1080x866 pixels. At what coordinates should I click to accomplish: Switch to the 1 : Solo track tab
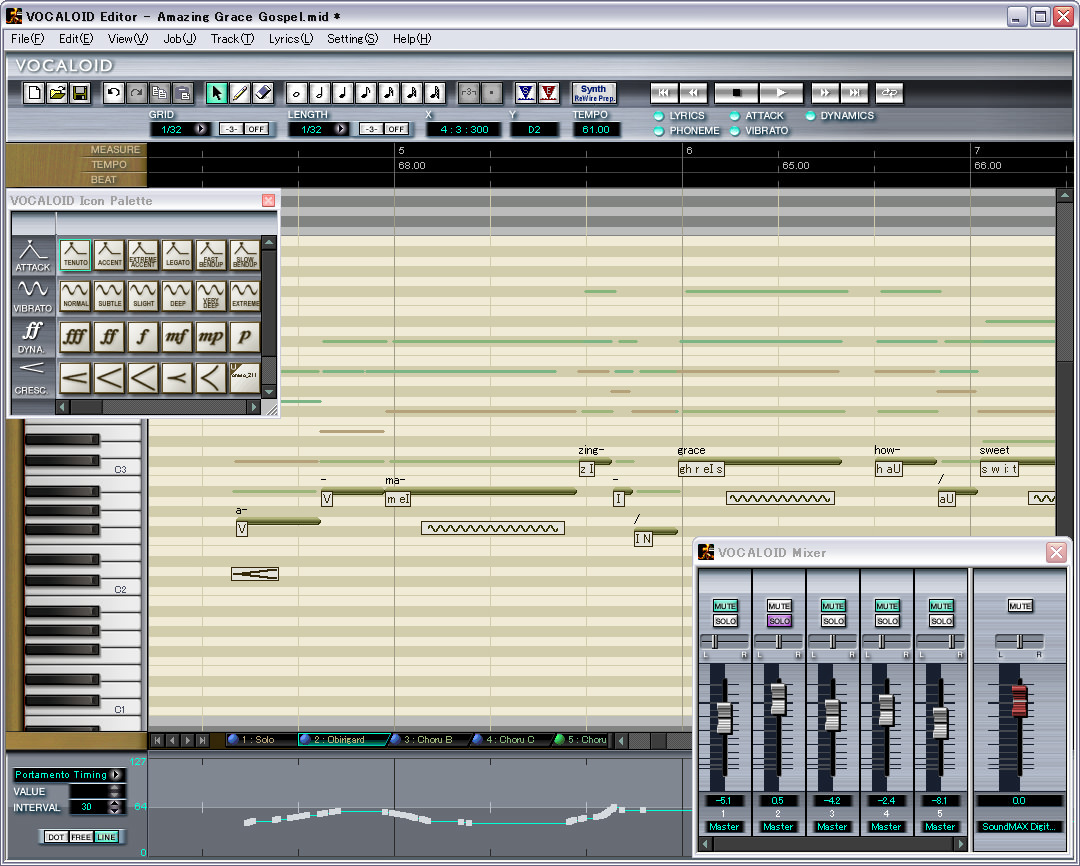pyautogui.click(x=259, y=740)
